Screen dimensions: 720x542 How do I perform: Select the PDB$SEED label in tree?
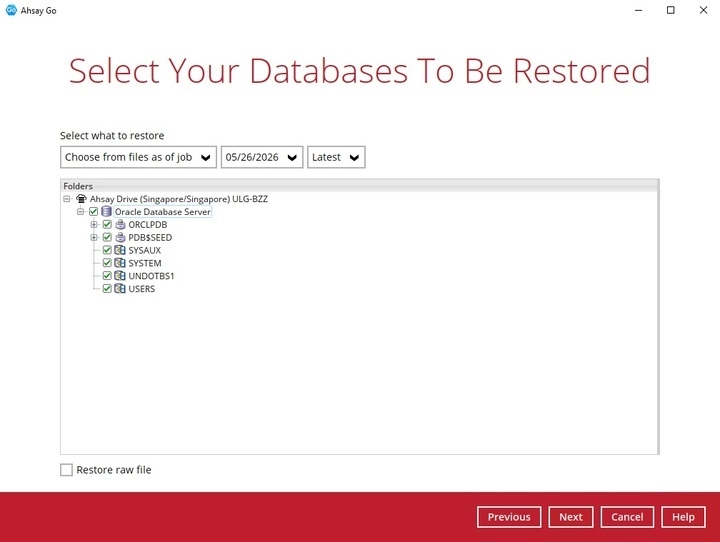(150, 237)
